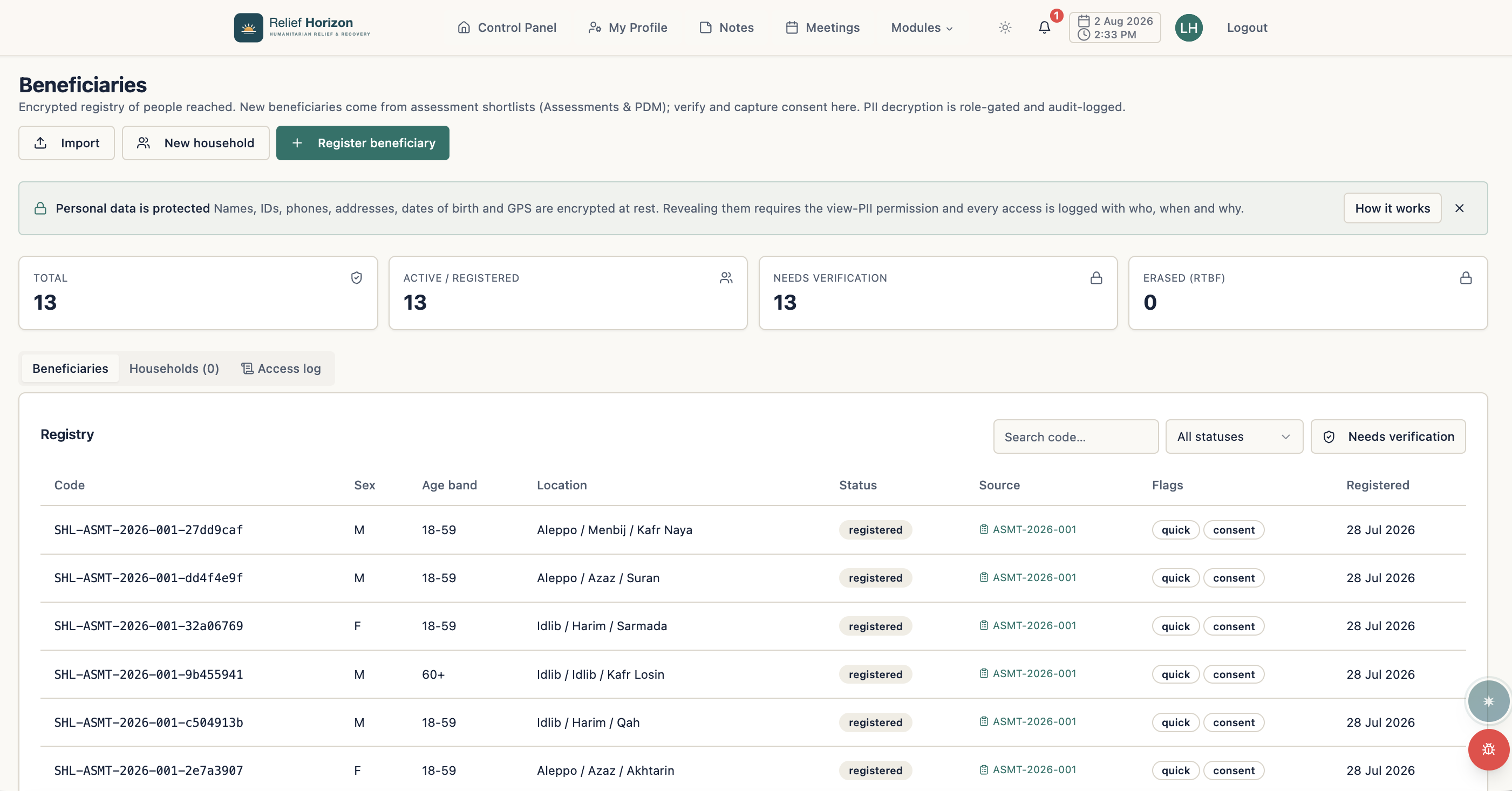Screen dimensions: 1512x791
Task: Click the How it works button
Action: (x=1392, y=208)
